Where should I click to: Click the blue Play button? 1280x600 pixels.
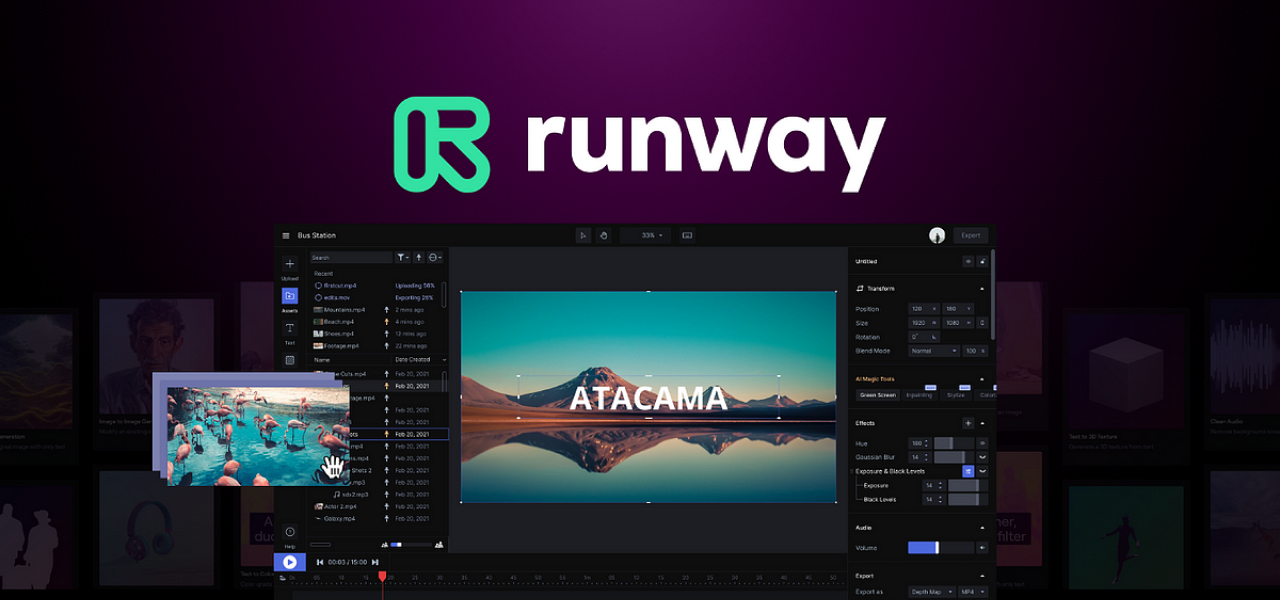click(x=289, y=562)
